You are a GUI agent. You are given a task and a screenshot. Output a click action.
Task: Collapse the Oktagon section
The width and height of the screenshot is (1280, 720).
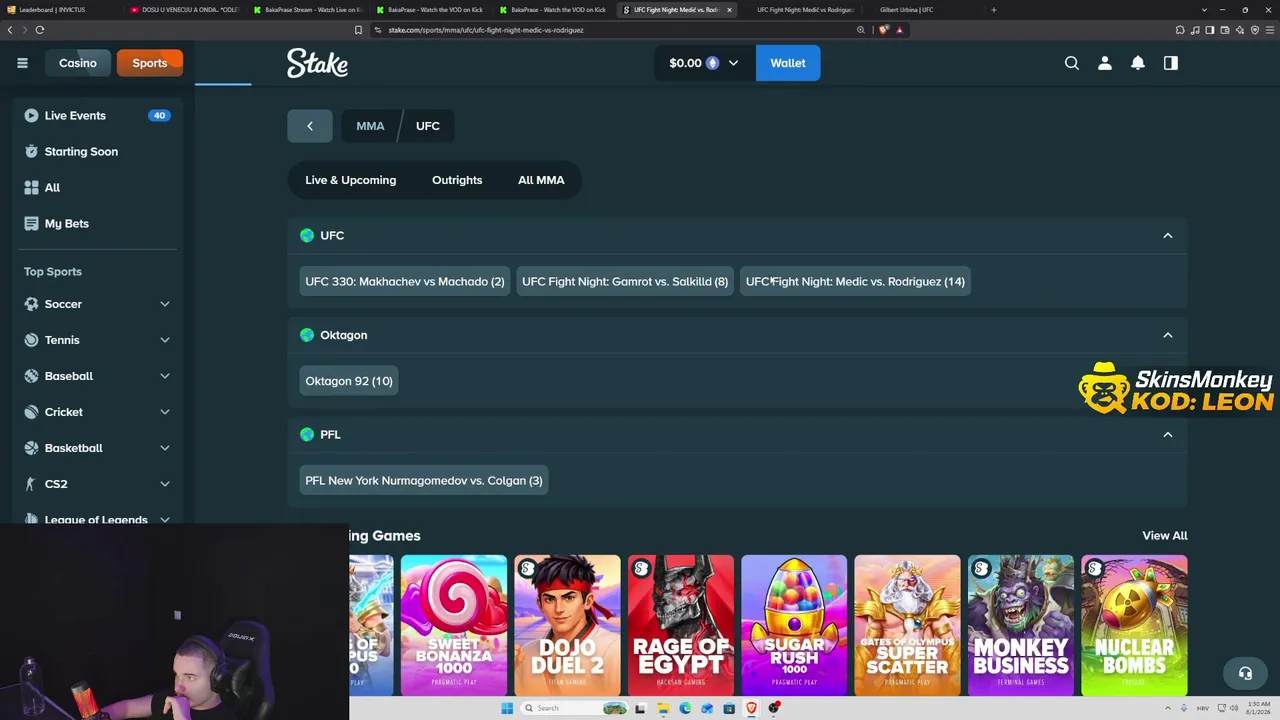1167,335
